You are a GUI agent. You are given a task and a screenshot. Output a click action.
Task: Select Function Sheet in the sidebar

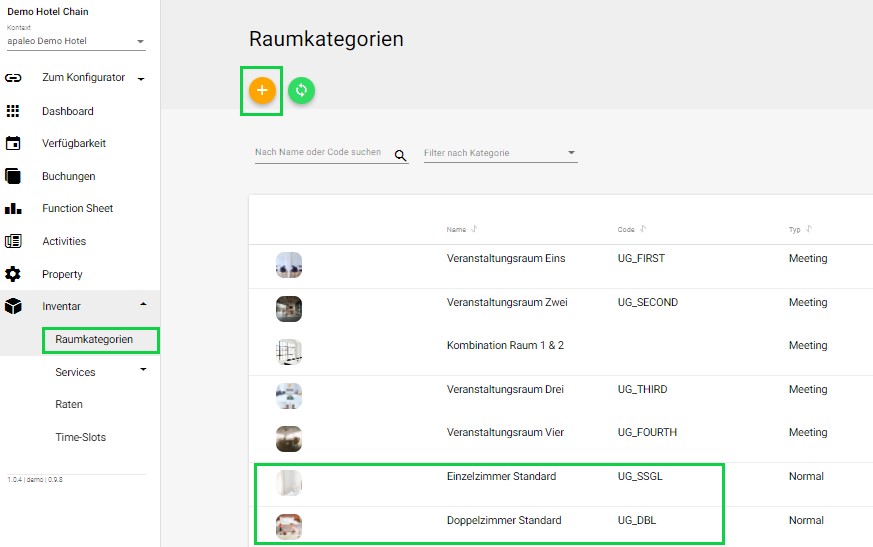[77, 208]
